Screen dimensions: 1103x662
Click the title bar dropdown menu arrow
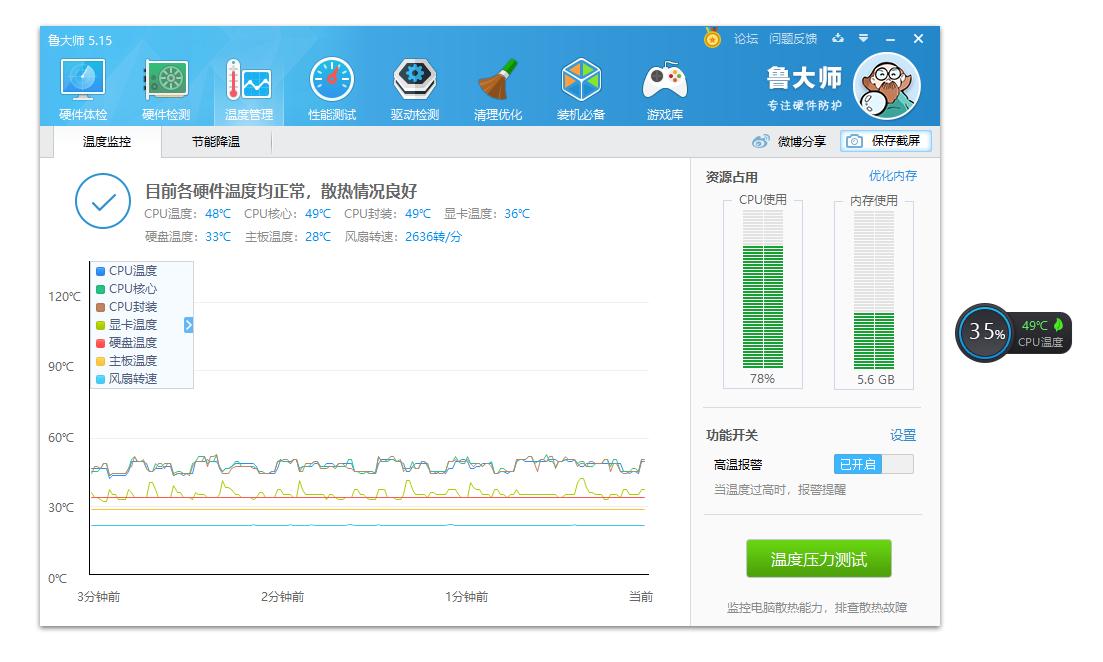click(863, 39)
